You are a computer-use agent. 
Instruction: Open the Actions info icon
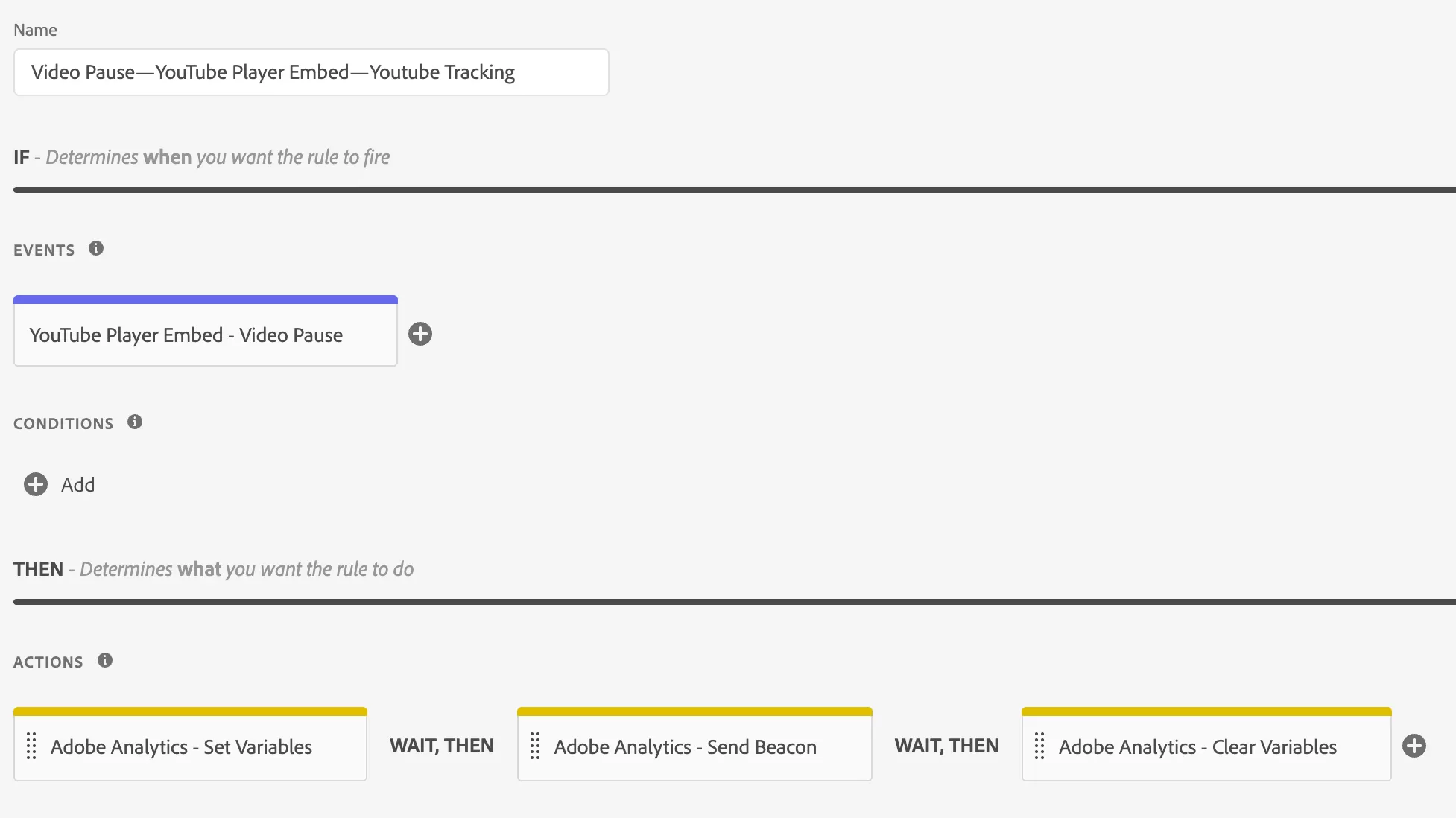[105, 660]
